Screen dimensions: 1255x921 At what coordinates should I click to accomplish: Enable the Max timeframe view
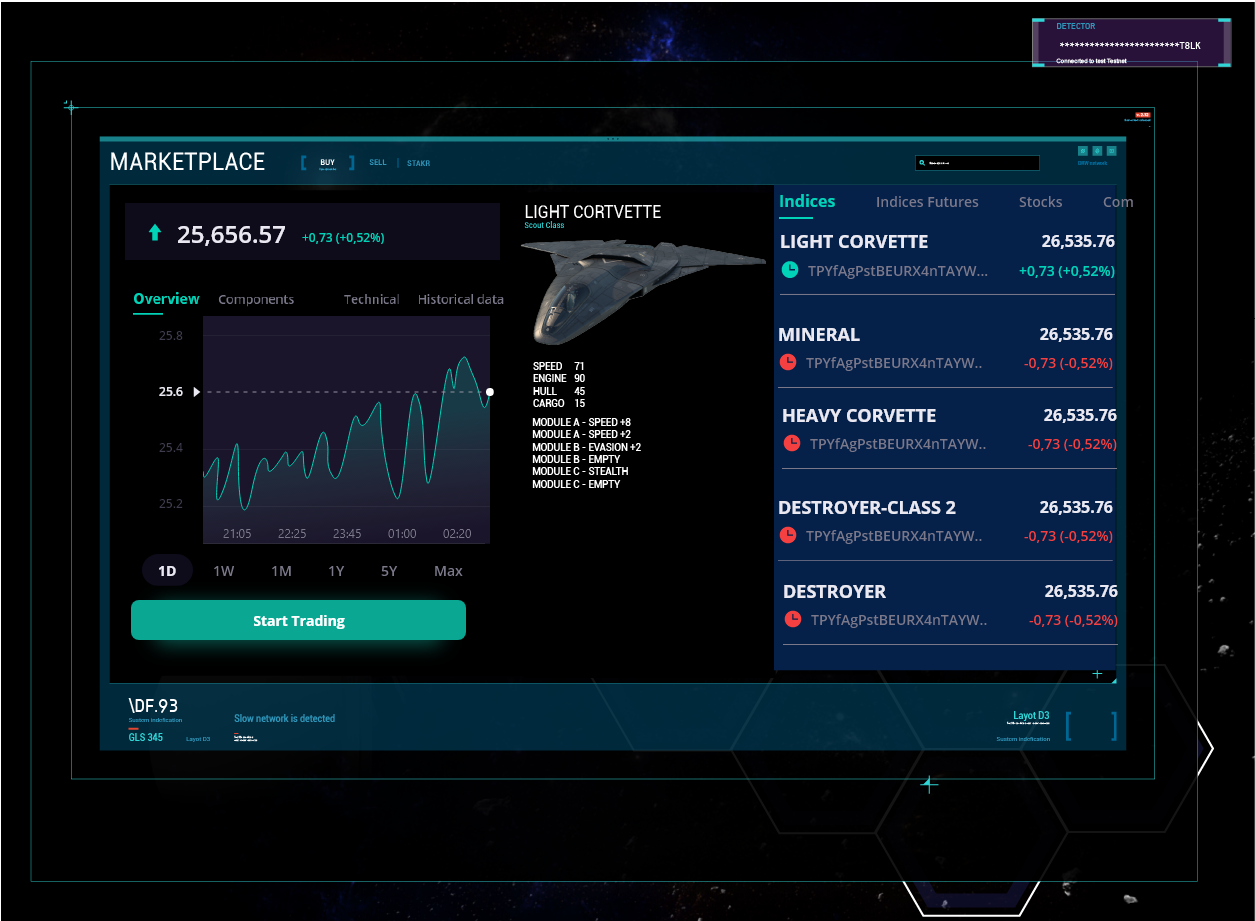447,570
